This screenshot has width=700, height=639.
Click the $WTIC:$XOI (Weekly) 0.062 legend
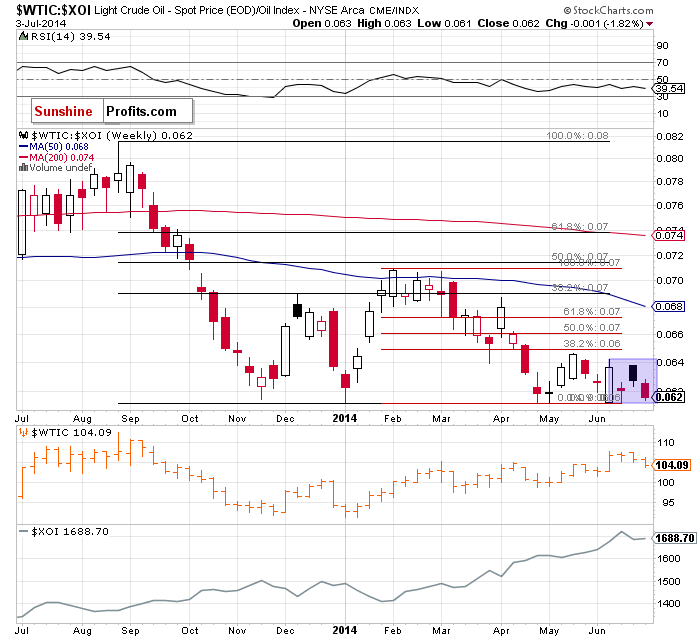[112, 135]
